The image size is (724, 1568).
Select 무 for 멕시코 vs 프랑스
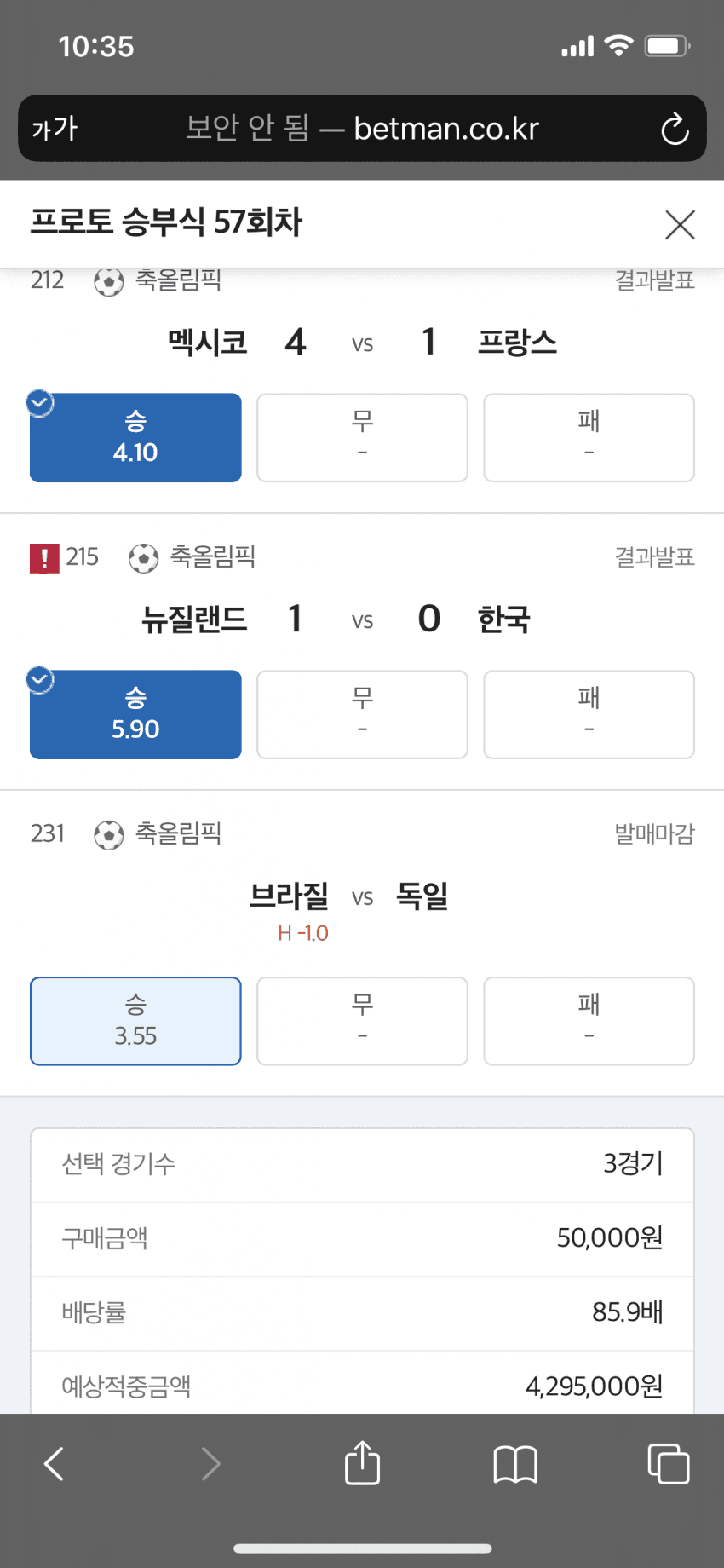(362, 437)
